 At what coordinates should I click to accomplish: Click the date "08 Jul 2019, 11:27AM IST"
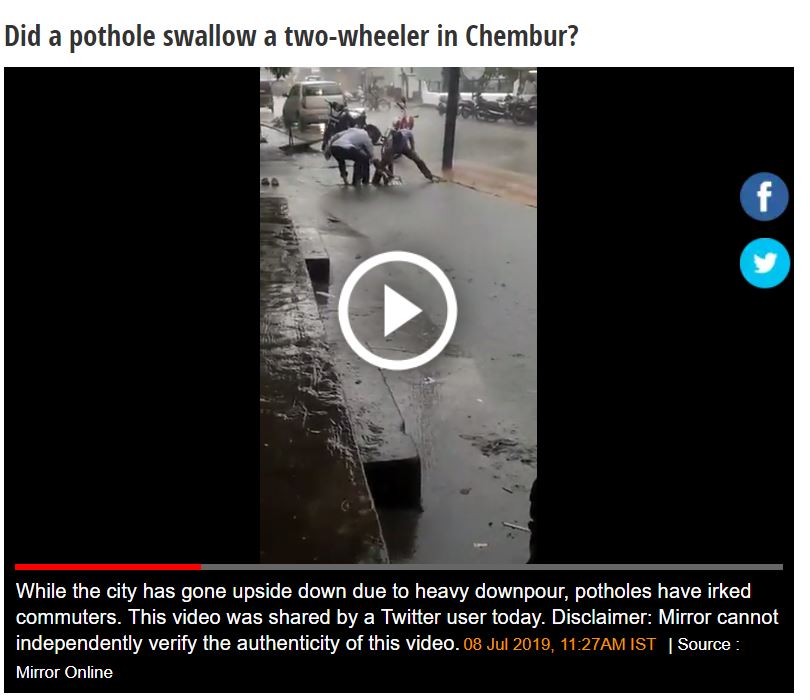point(559,644)
